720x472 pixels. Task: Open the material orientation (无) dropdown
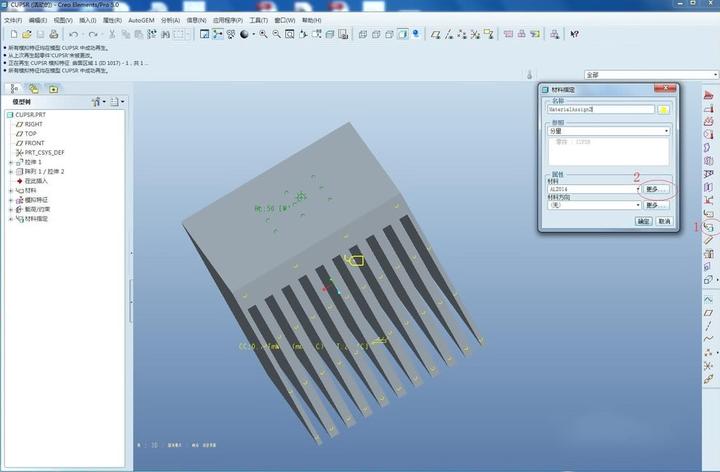click(594, 205)
